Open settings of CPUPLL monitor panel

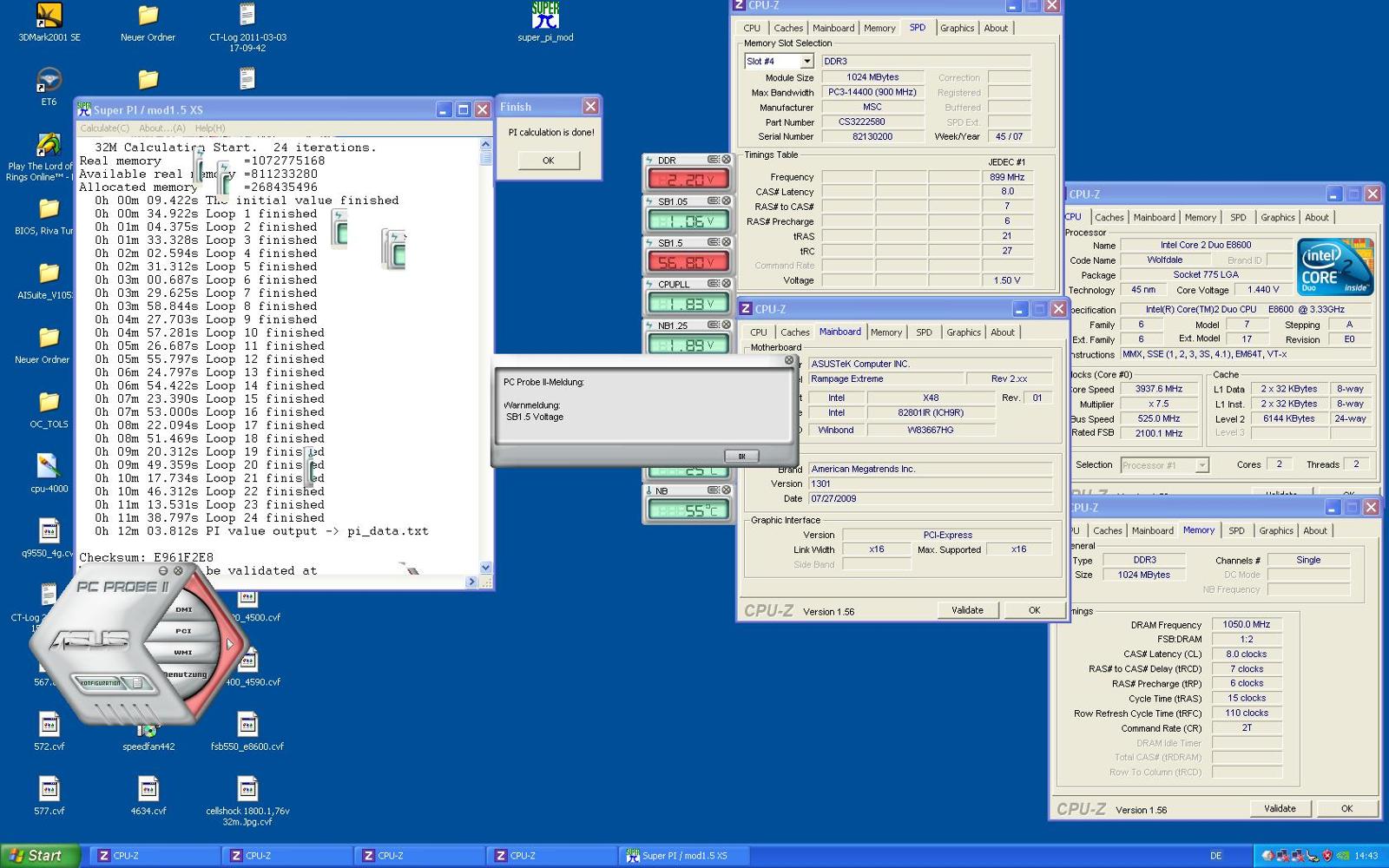coord(714,284)
